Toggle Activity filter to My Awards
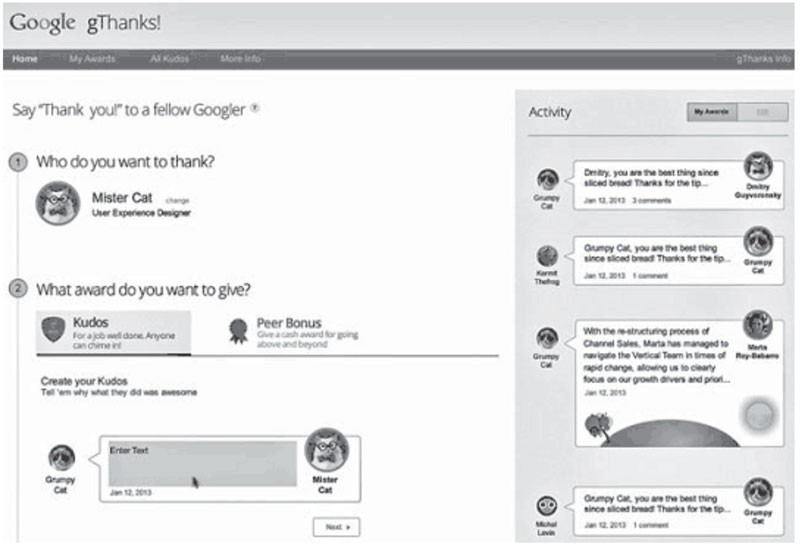Screen dimensions: 800x550 [x=712, y=112]
